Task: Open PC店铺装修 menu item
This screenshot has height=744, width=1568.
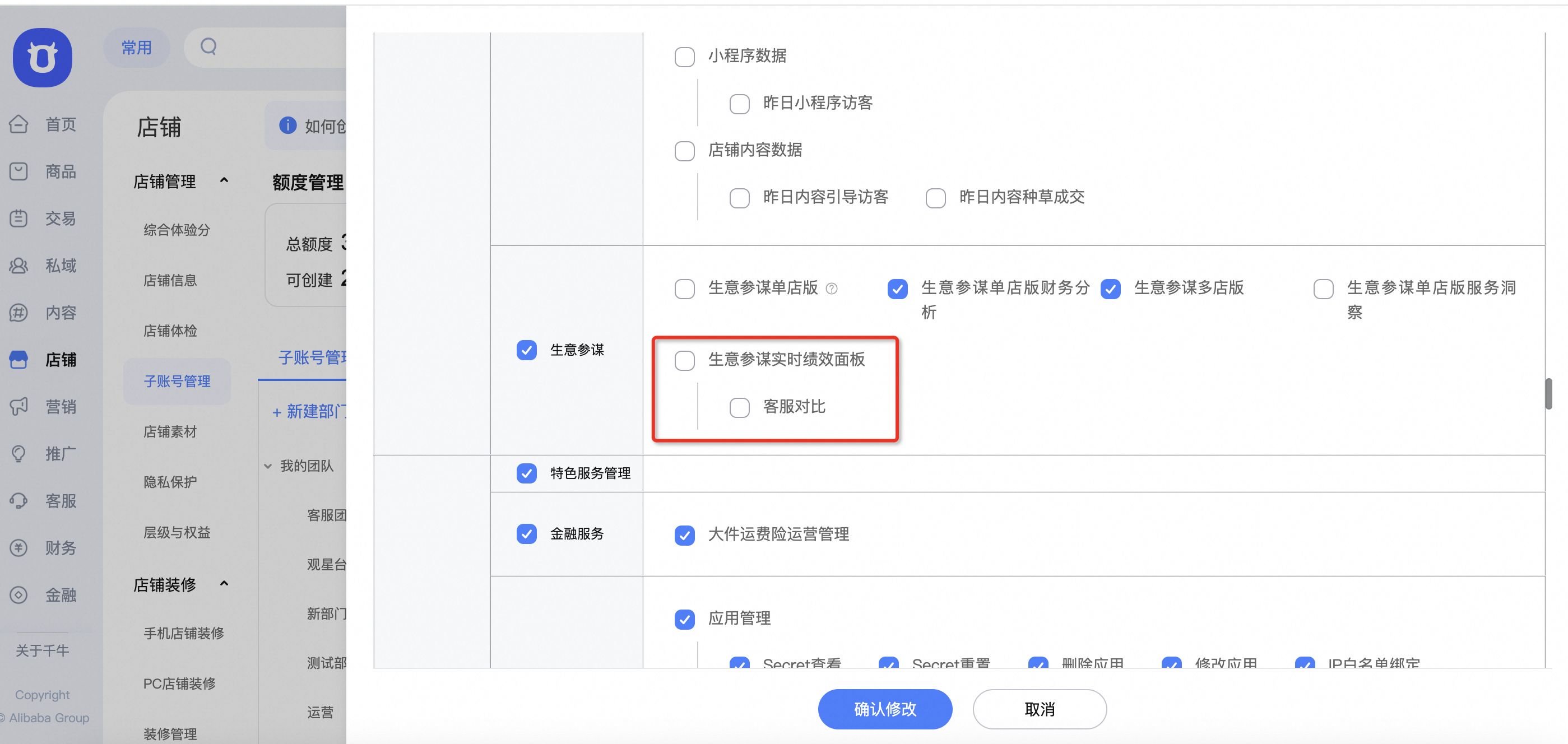Action: pos(179,684)
